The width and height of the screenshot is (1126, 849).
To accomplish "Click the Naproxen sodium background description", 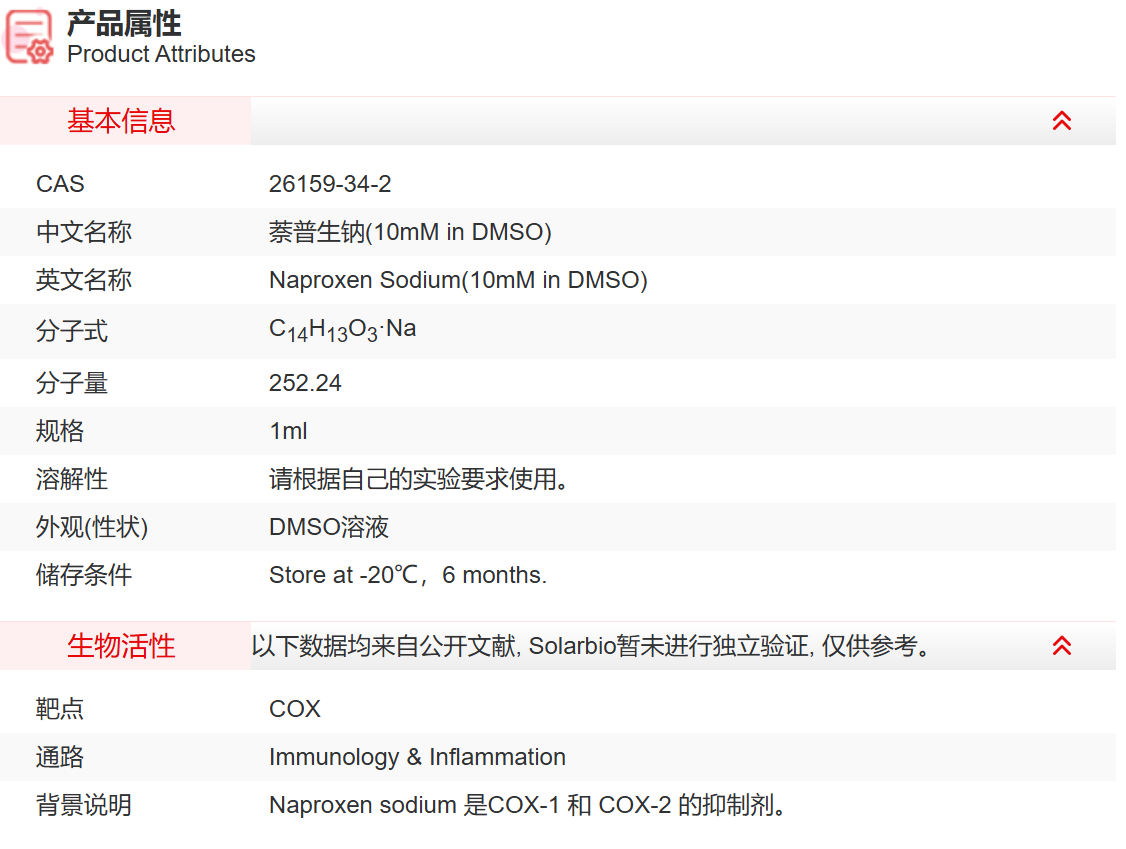I will tap(530, 805).
